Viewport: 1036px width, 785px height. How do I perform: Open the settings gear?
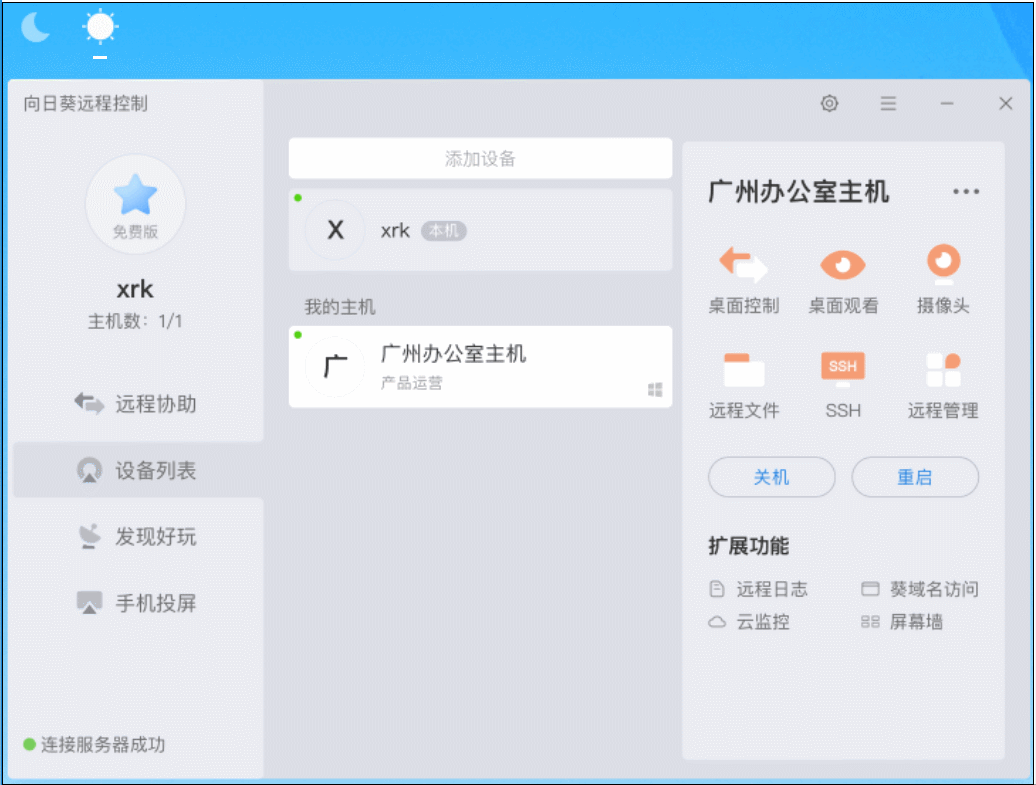(x=829, y=103)
